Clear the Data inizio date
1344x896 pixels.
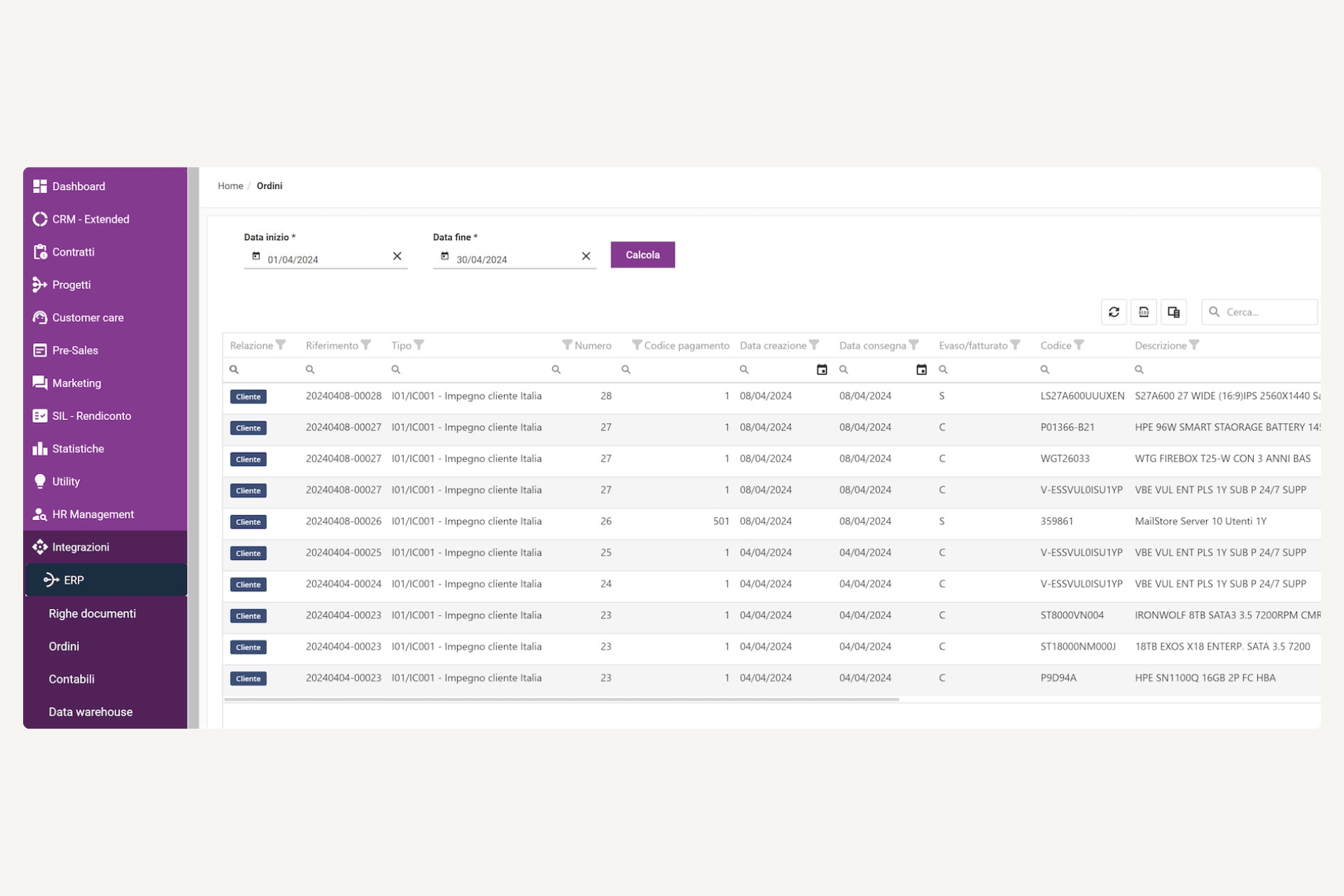click(397, 256)
